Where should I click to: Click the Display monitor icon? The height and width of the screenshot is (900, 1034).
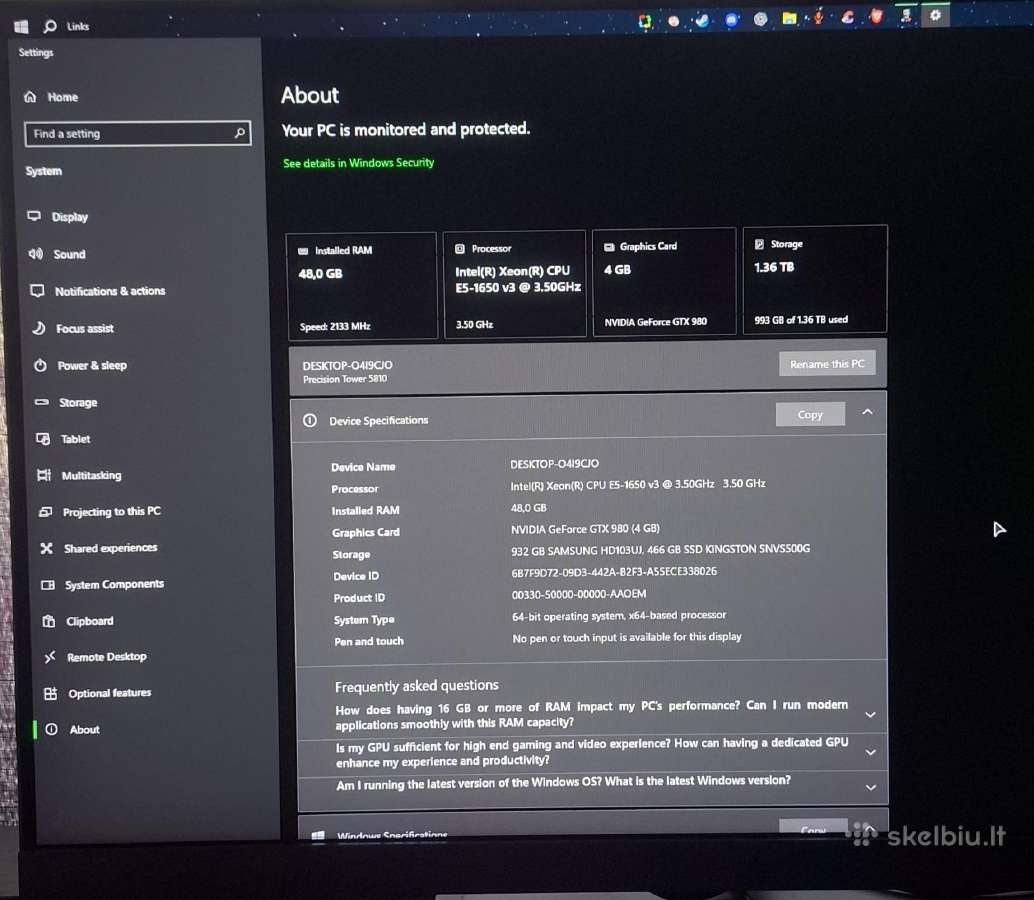pyautogui.click(x=34, y=216)
